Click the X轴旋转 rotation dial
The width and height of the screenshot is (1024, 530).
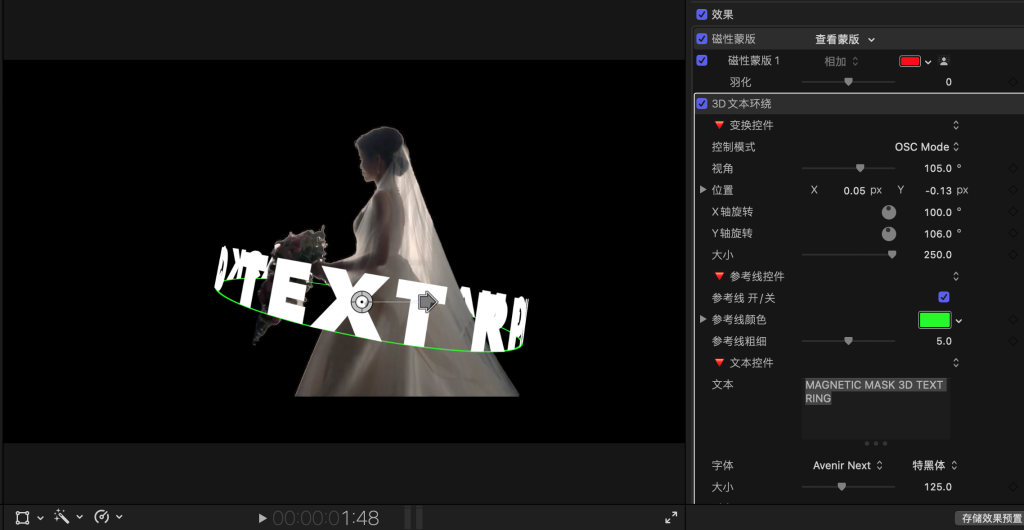[x=888, y=212]
